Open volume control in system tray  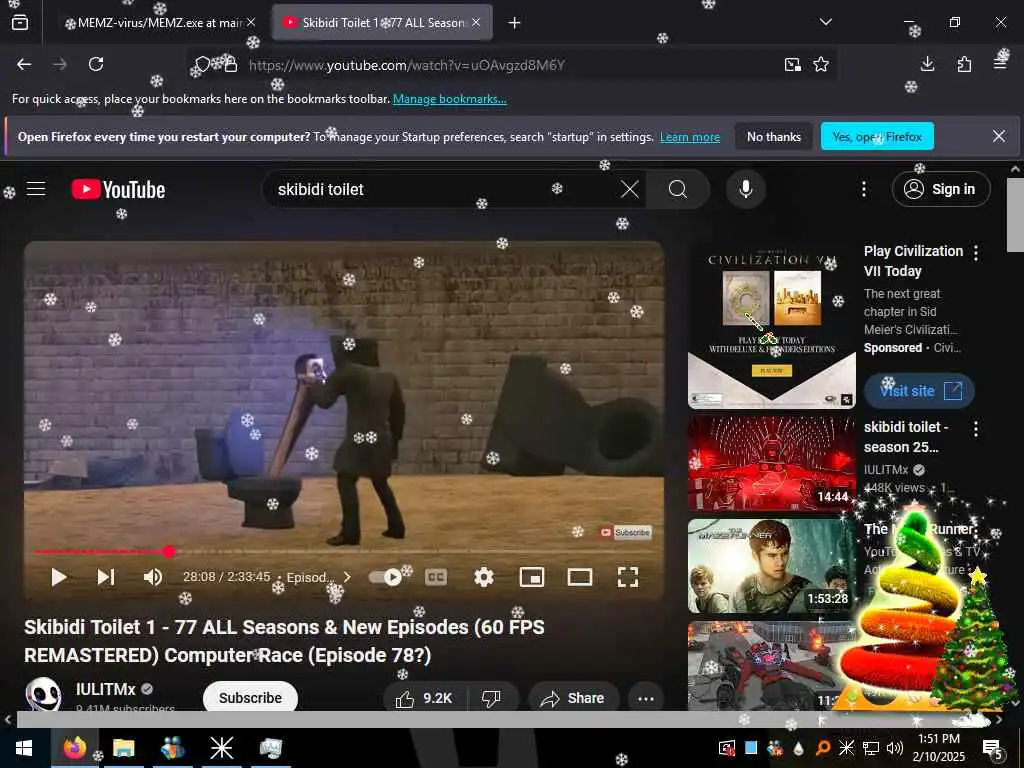point(895,748)
